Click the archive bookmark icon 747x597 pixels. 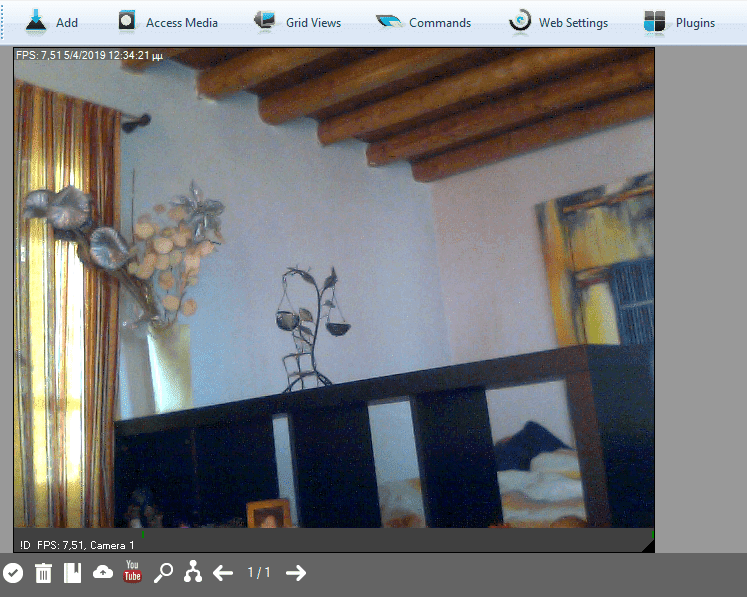(72, 573)
